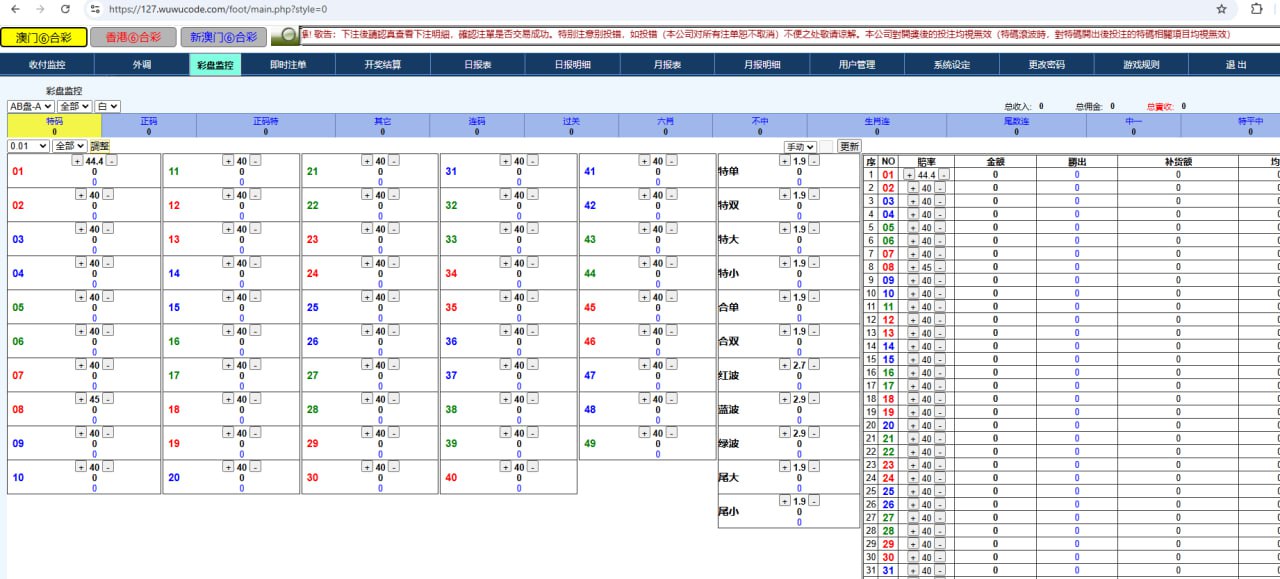
Task: Click the browser reload icon
Action: pos(65,9)
